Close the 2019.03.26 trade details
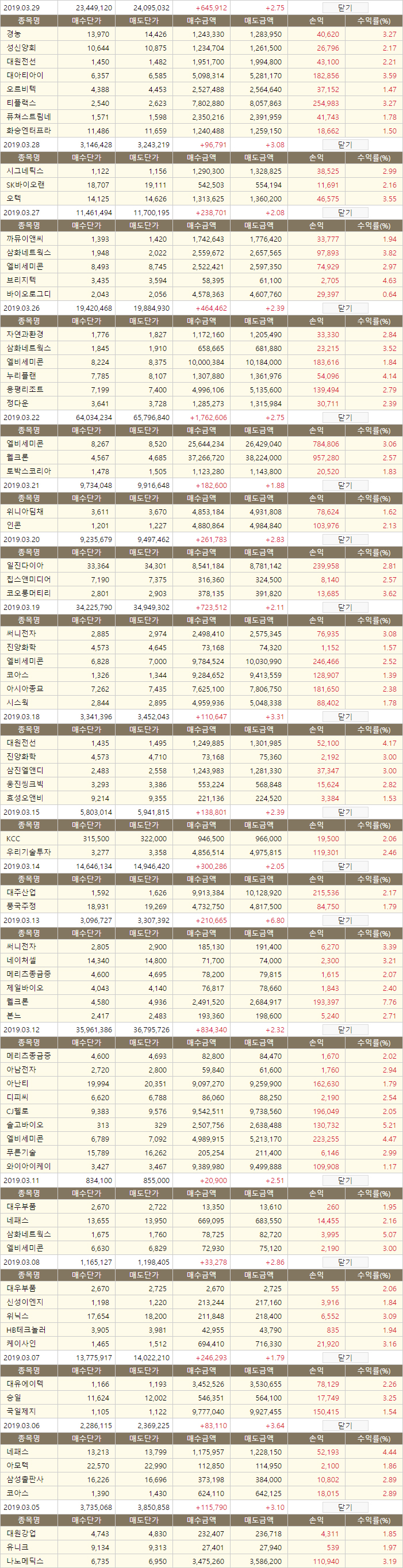The height and width of the screenshot is (1568, 403). [344, 308]
